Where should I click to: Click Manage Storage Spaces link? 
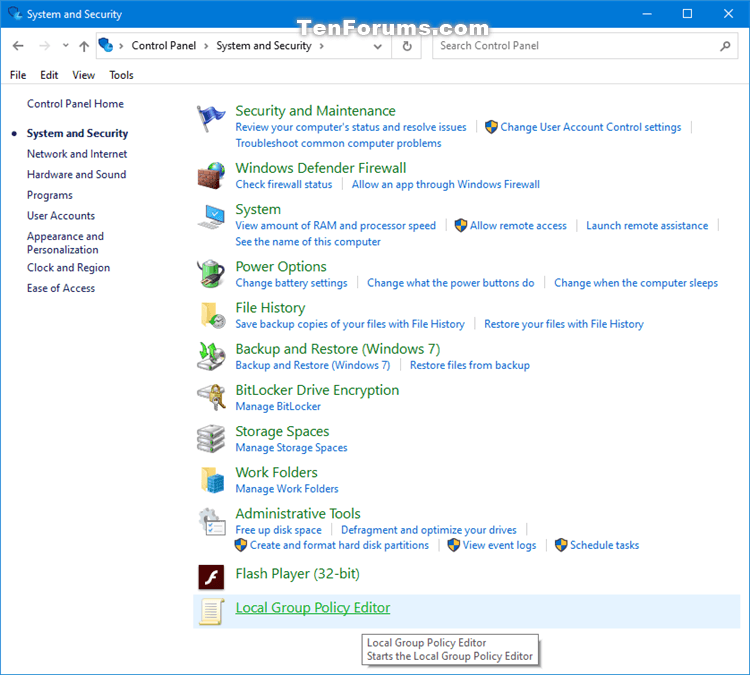(x=291, y=448)
